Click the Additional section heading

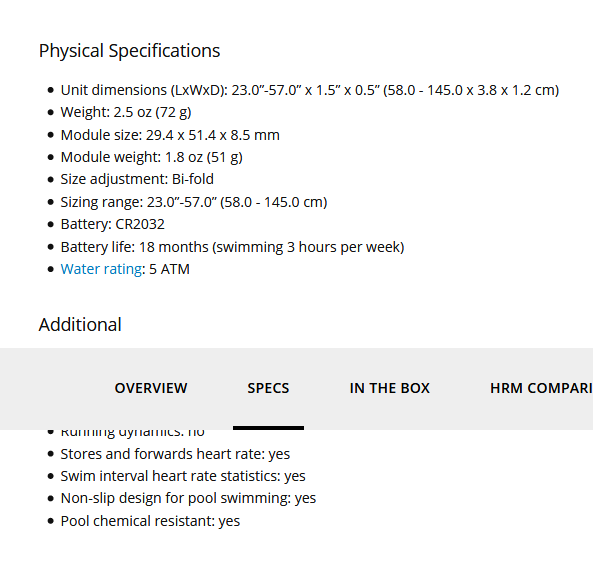point(80,325)
